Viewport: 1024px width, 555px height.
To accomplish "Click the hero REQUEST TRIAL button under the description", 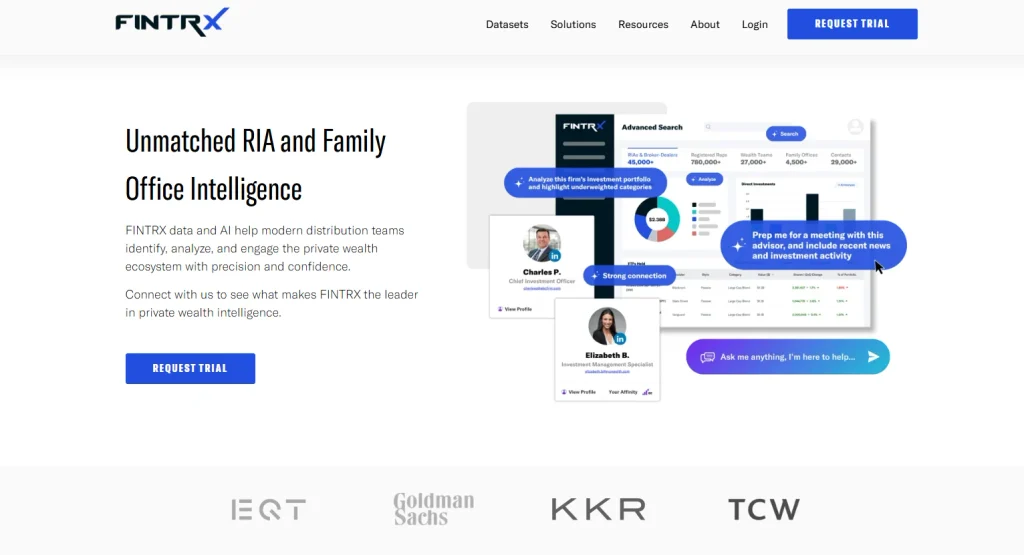I will tap(190, 368).
